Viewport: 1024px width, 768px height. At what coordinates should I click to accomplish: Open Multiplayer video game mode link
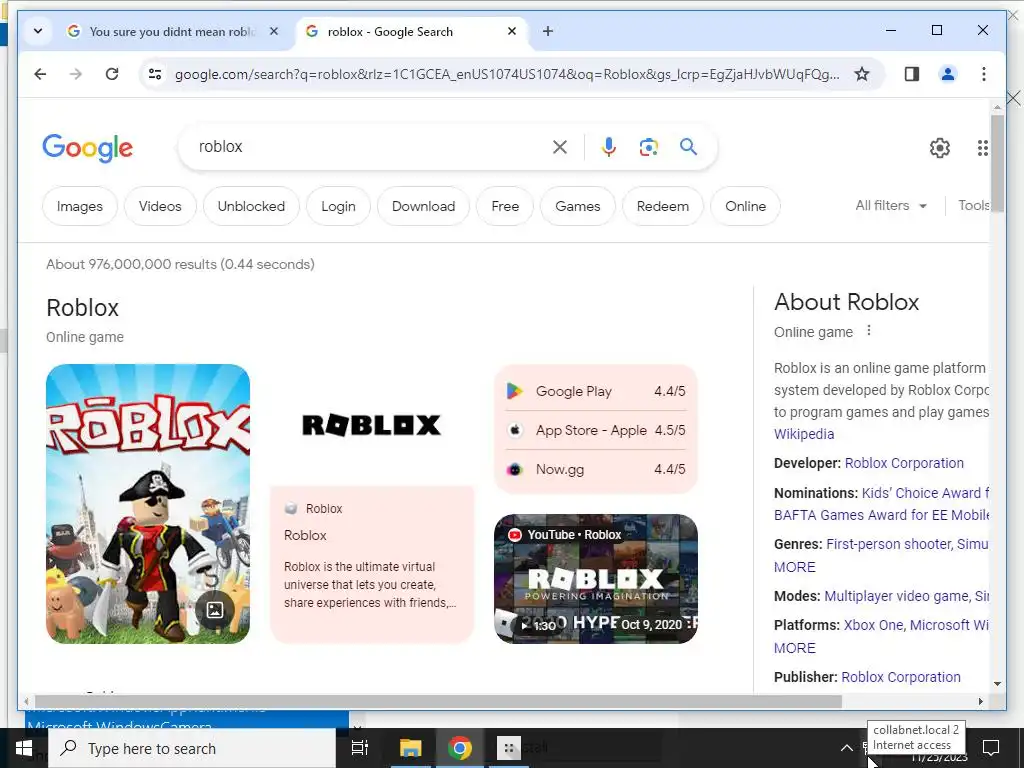coord(896,596)
